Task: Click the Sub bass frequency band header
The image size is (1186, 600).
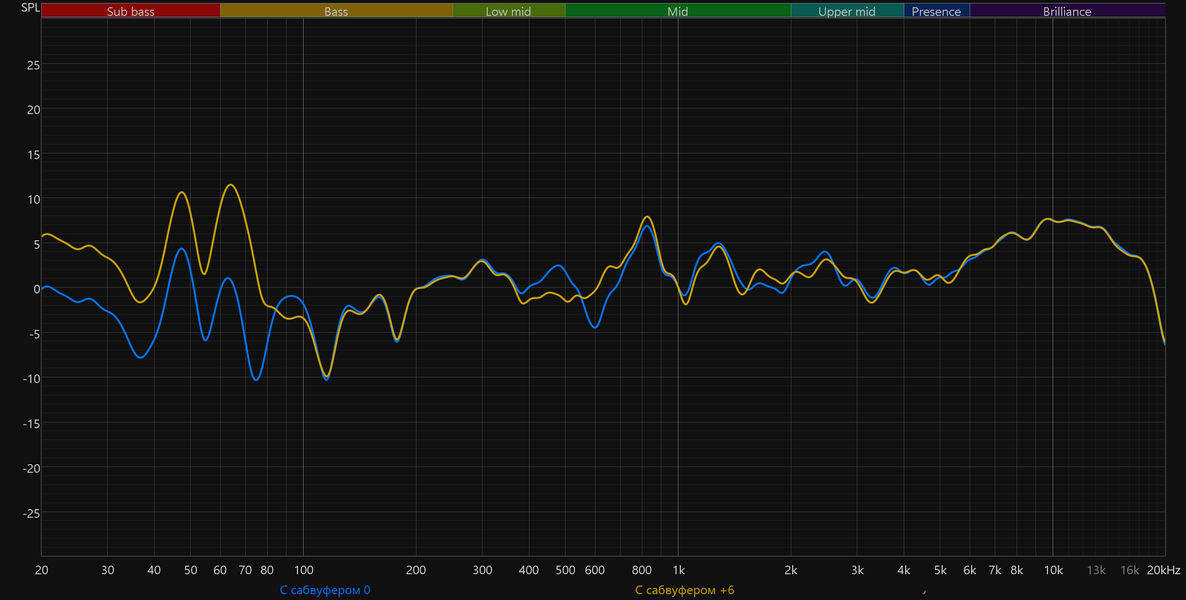Action: coord(131,11)
